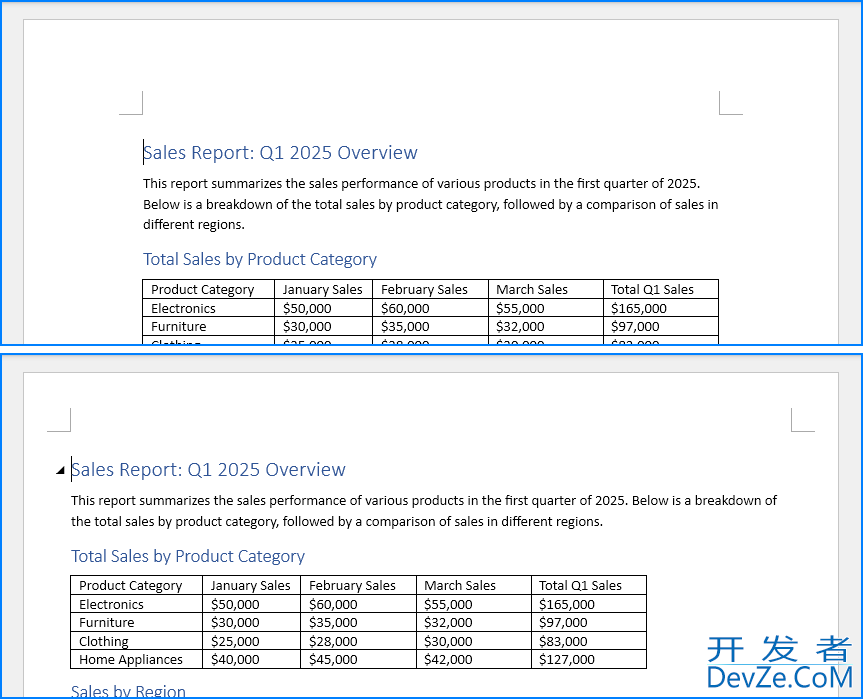Click Home Appliances' $42,000 March cell
Image resolution: width=863 pixels, height=699 pixels.
pyautogui.click(x=474, y=659)
